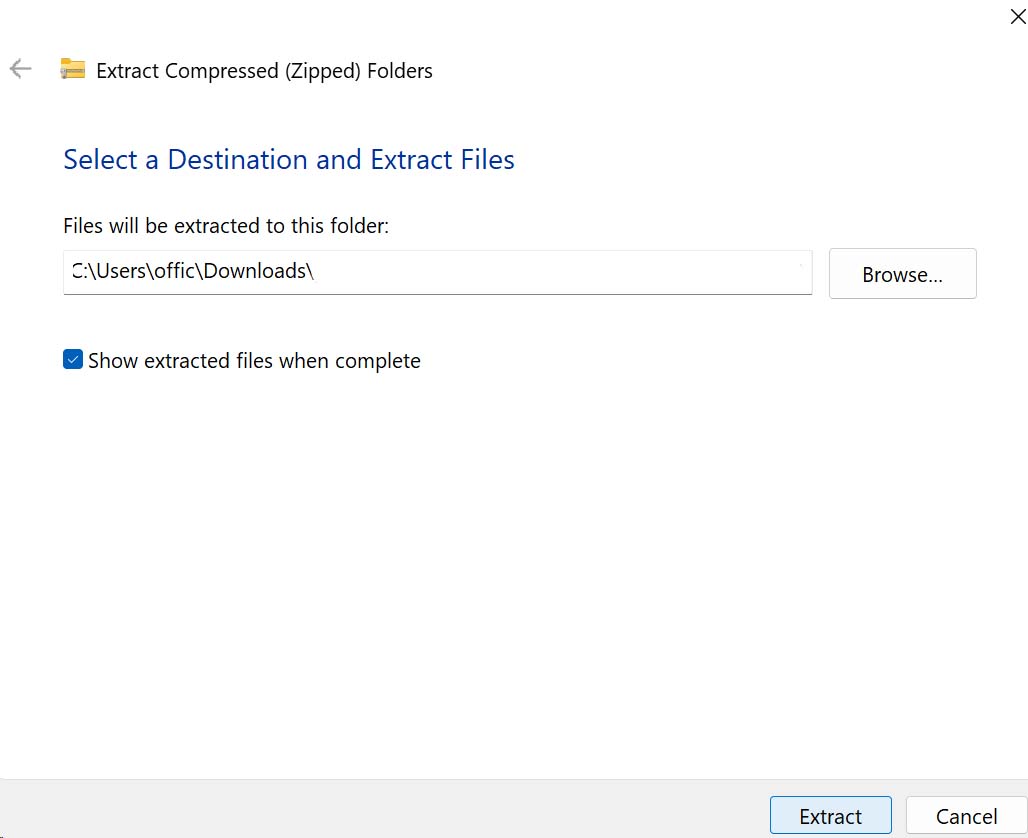Screen dimensions: 1028x838
Task: Open the Browse... folder picker
Action: pyautogui.click(x=902, y=274)
